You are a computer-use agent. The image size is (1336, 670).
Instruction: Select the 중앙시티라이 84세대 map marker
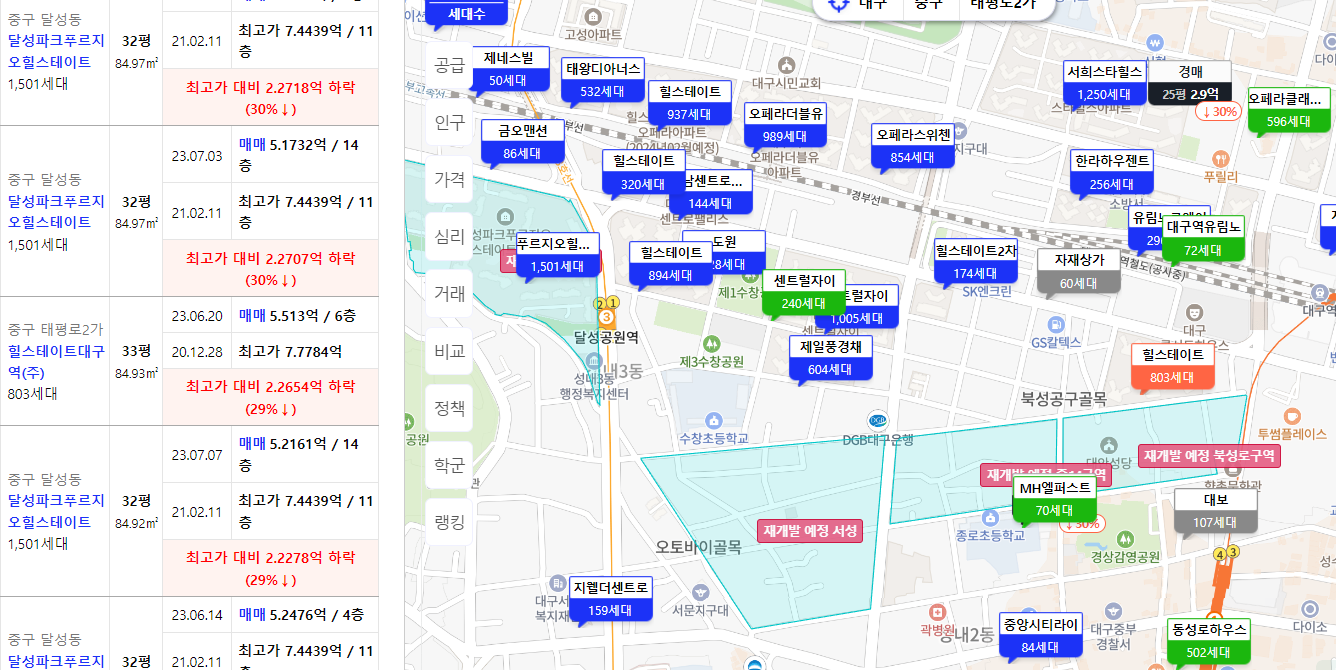(x=1041, y=635)
